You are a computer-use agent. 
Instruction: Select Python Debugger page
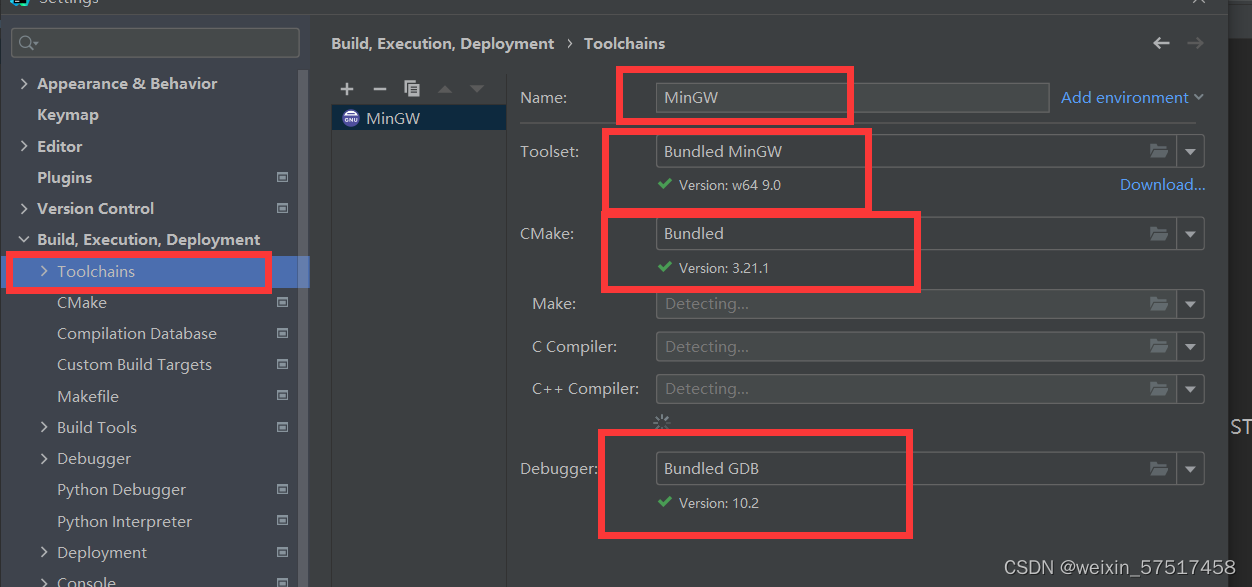(x=121, y=490)
